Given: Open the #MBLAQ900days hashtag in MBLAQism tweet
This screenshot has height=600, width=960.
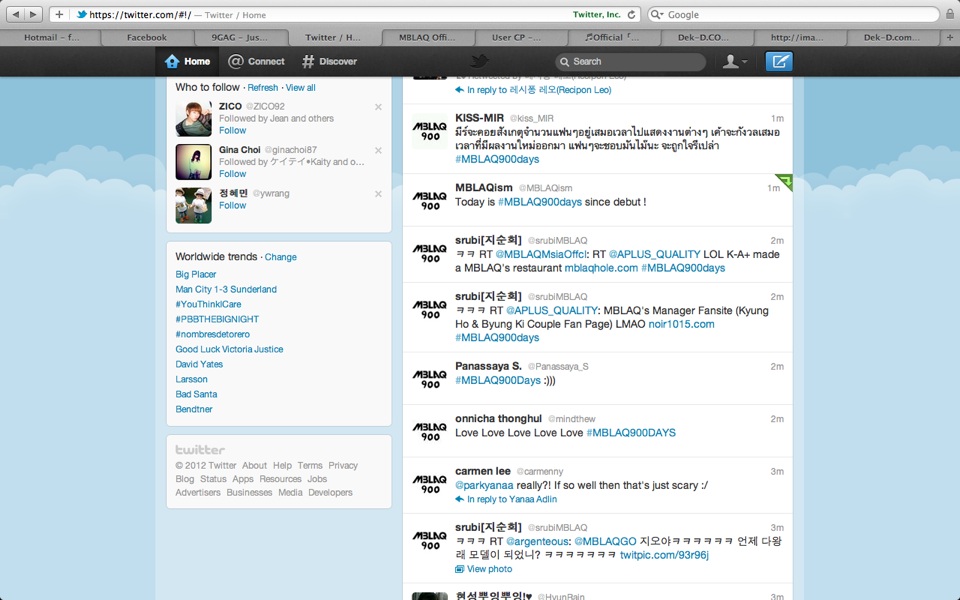Looking at the screenshot, I should [x=540, y=202].
